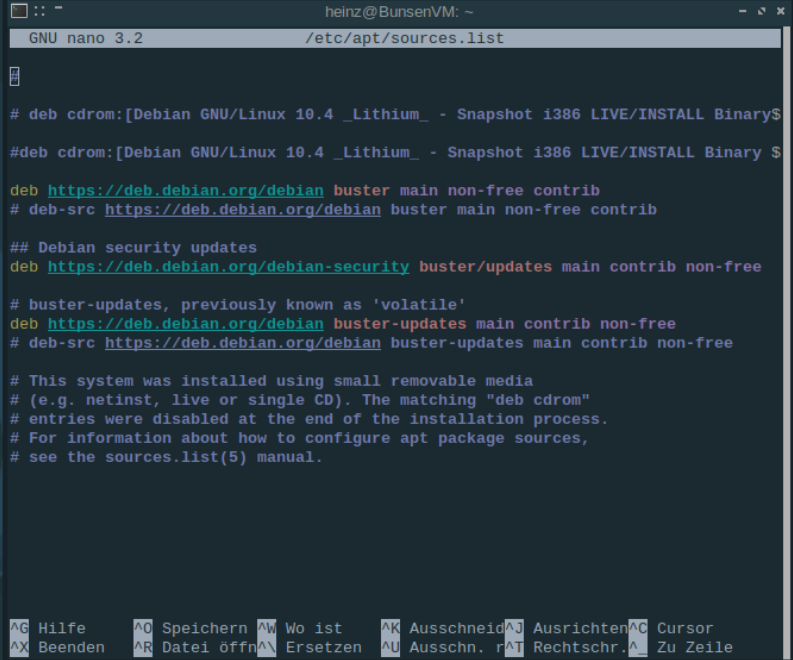The width and height of the screenshot is (793, 660).
Task: Click the /etc/apt/sources.list filename header
Action: pyautogui.click(x=404, y=38)
